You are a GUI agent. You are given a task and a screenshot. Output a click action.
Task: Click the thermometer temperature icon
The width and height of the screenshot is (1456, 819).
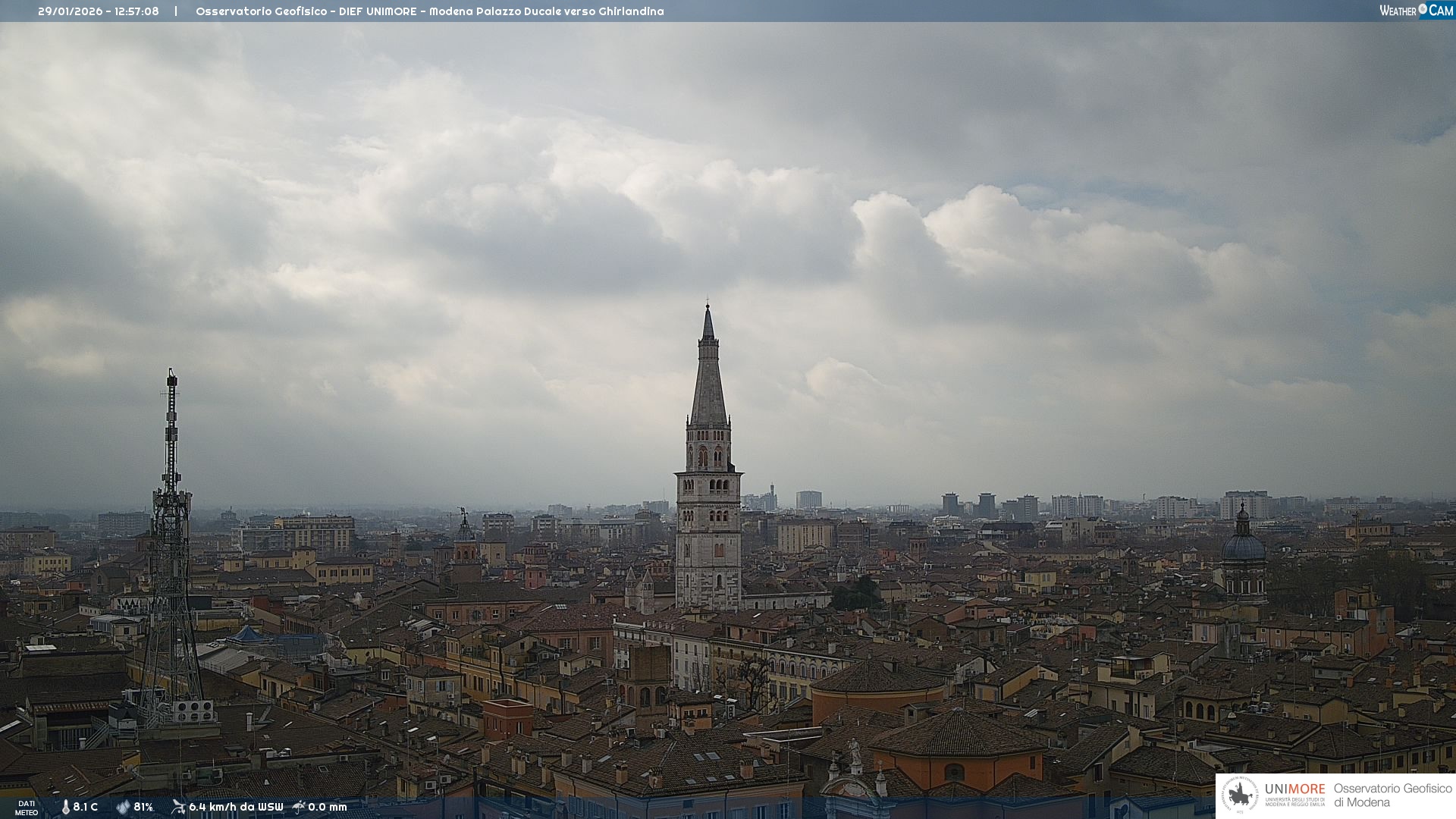point(65,808)
